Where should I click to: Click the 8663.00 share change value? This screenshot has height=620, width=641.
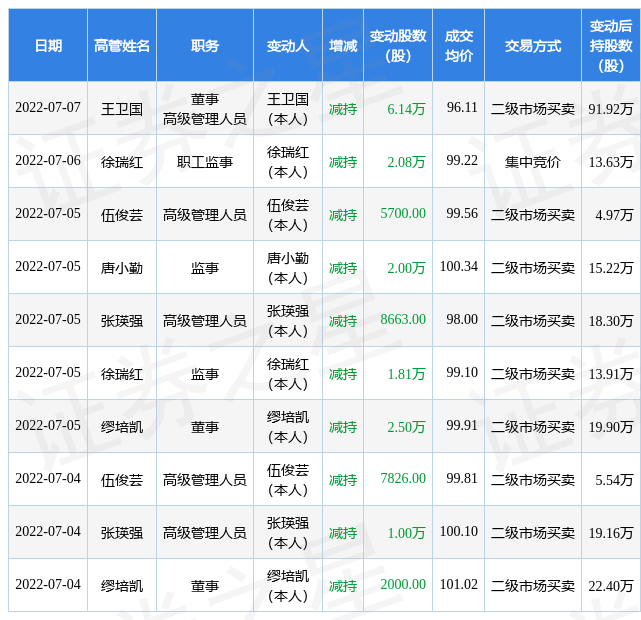point(403,319)
